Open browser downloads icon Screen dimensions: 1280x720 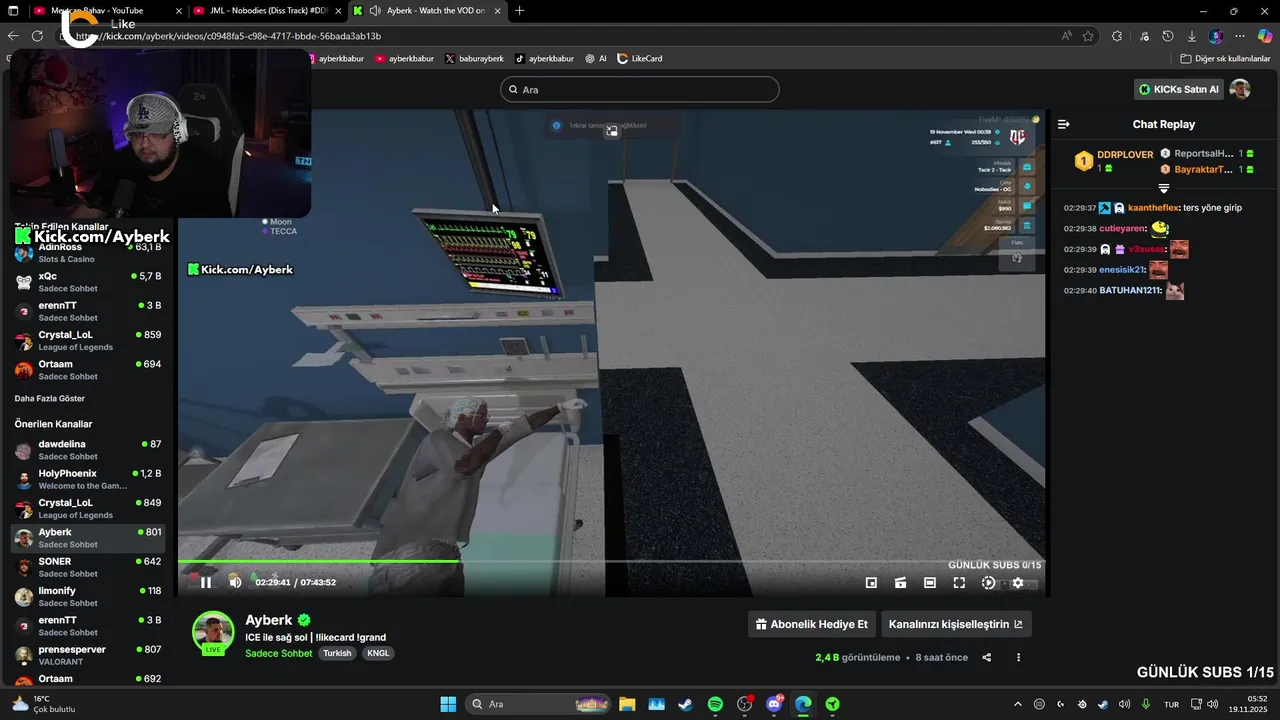click(x=1191, y=36)
